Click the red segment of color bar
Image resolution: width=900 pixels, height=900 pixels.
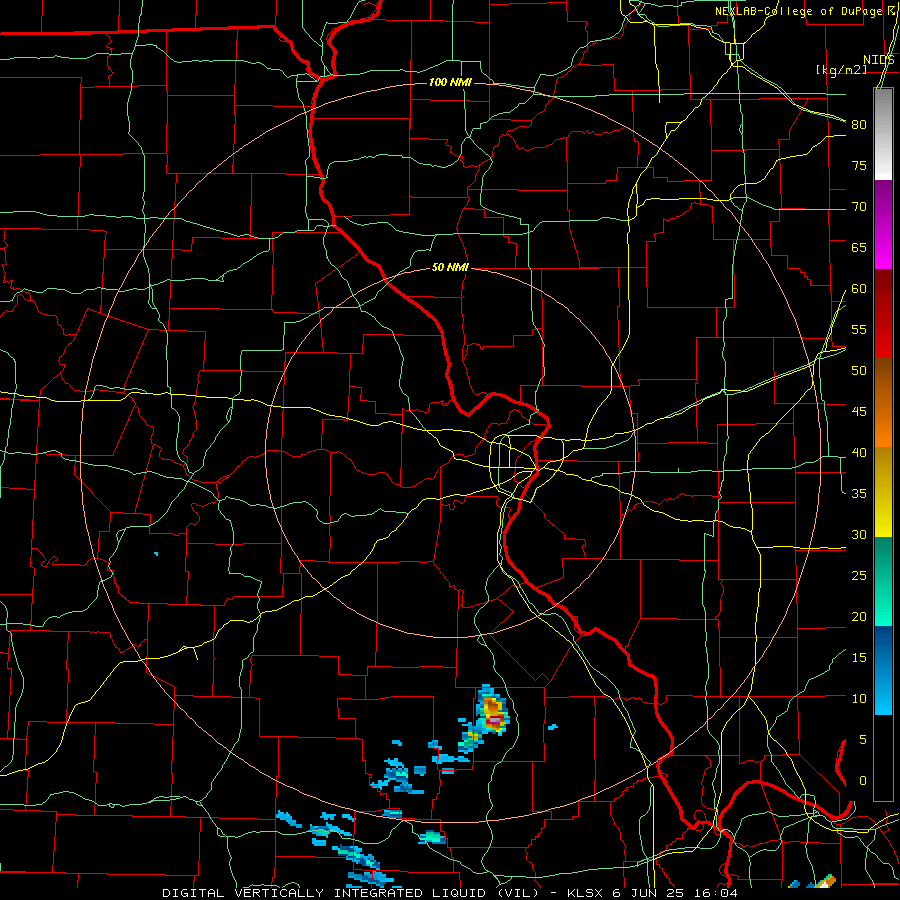(883, 314)
